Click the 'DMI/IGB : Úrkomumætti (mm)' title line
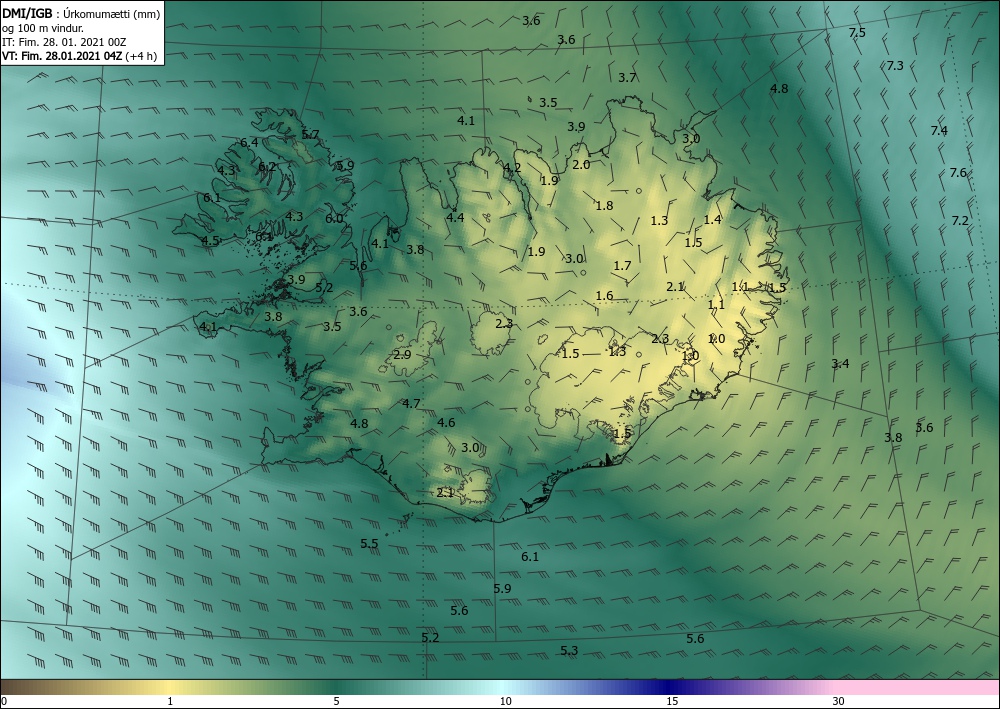Image resolution: width=1000 pixels, height=709 pixels. (x=81, y=13)
